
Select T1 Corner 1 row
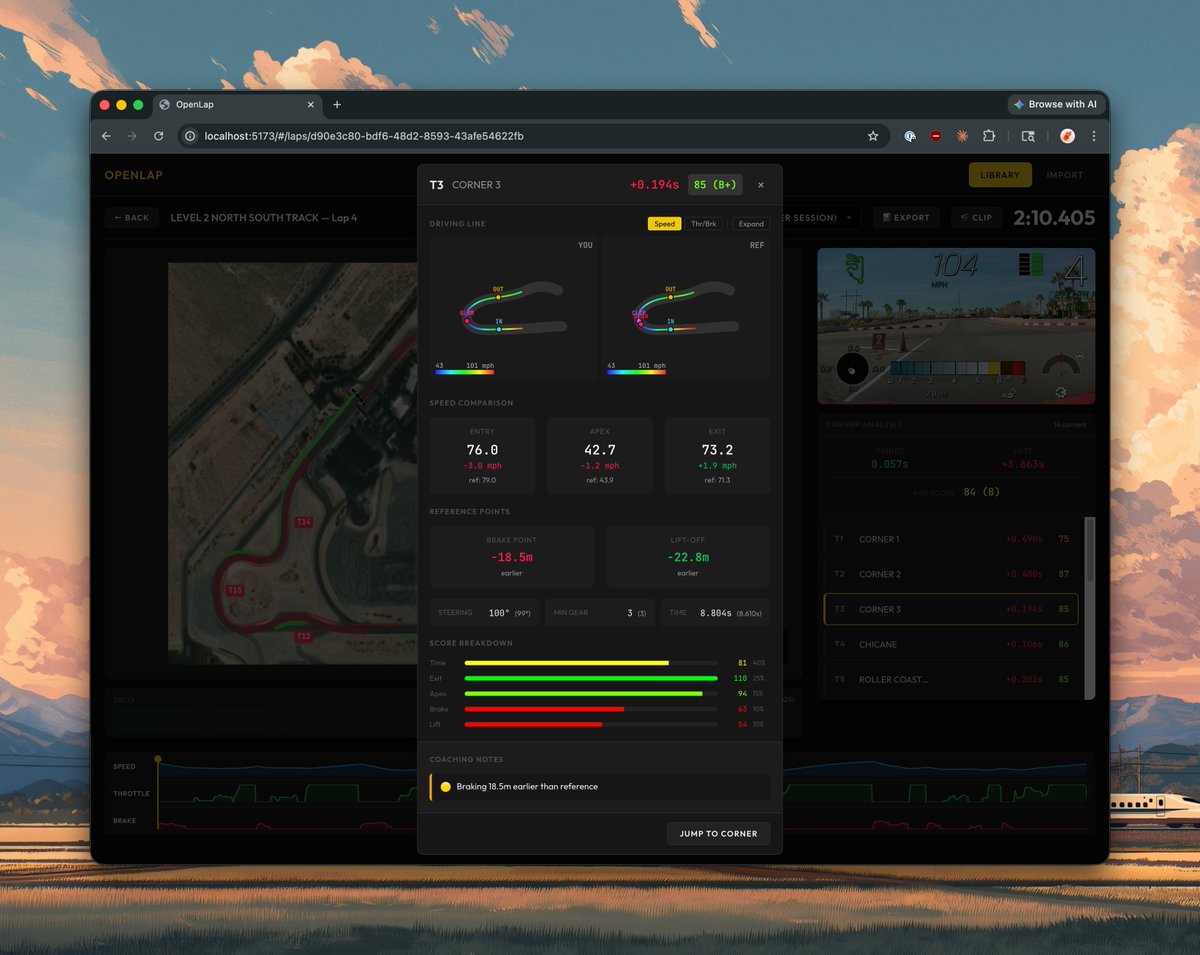coord(950,539)
